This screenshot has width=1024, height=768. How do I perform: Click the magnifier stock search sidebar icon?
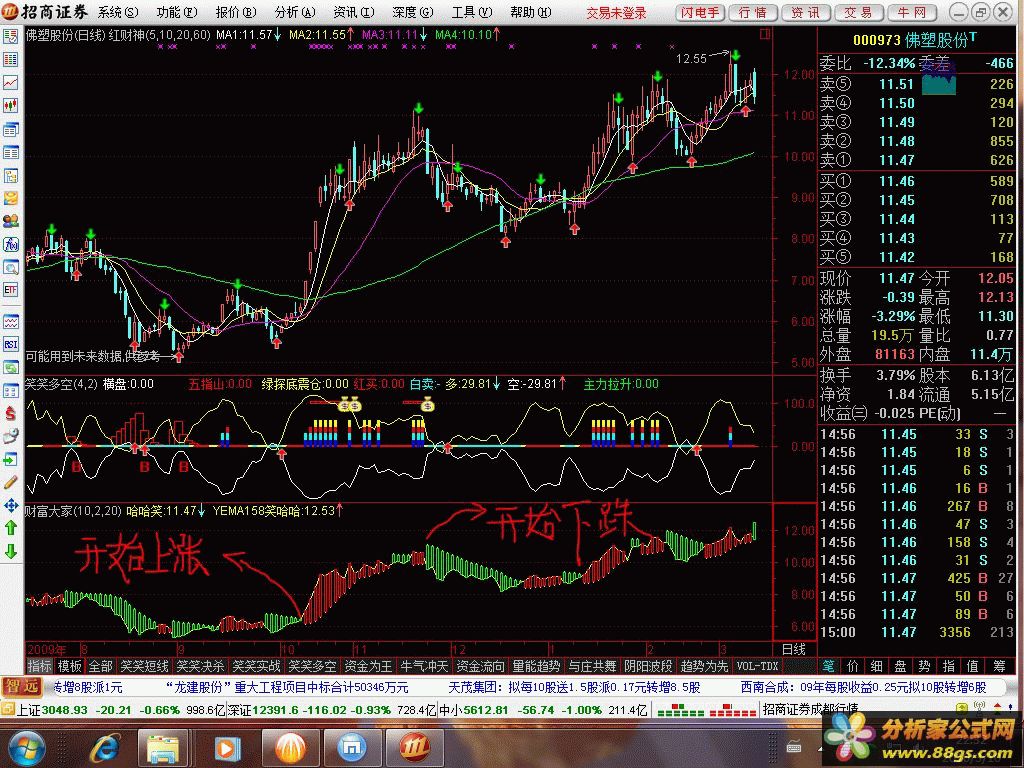(10, 267)
